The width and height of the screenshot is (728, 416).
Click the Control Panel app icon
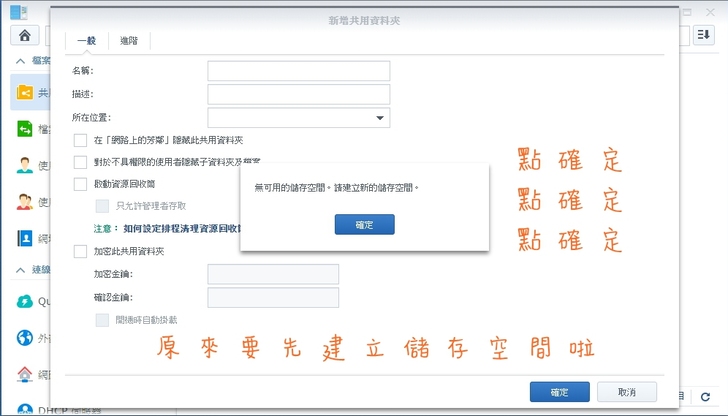pos(19,12)
